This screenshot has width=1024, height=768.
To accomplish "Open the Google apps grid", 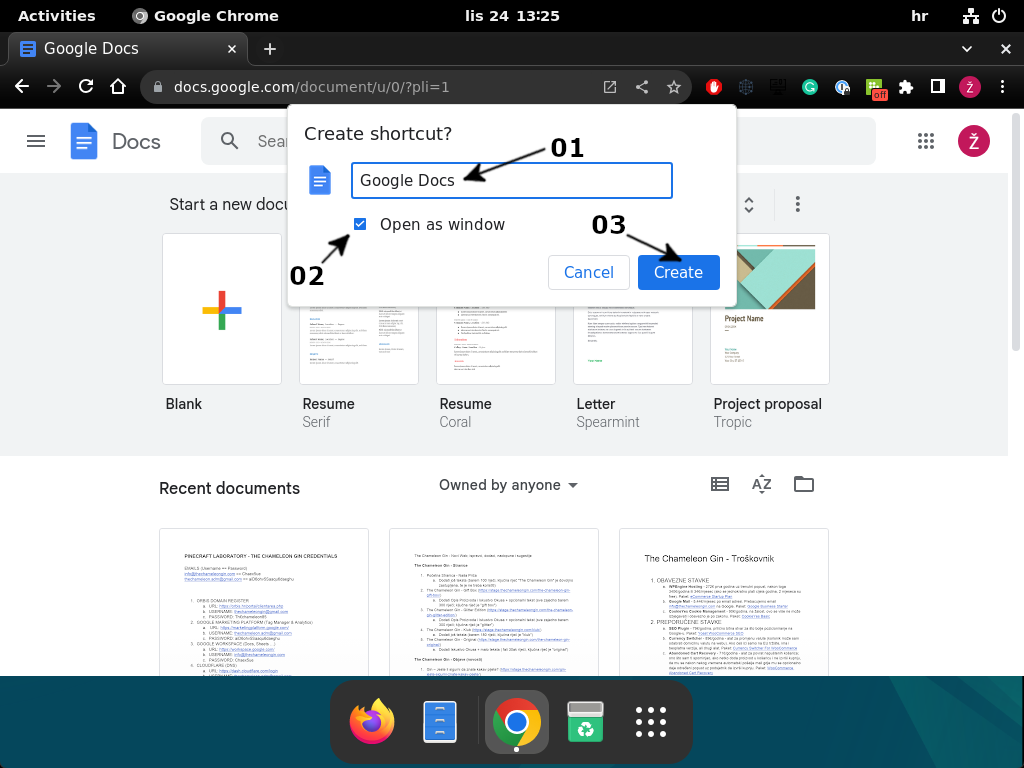I will pyautogui.click(x=925, y=141).
